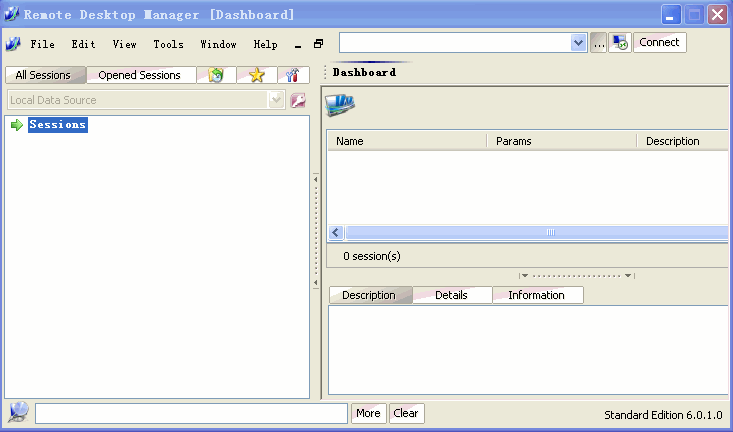Click the Standard Edition 6.0.1.0 text

tap(663, 415)
